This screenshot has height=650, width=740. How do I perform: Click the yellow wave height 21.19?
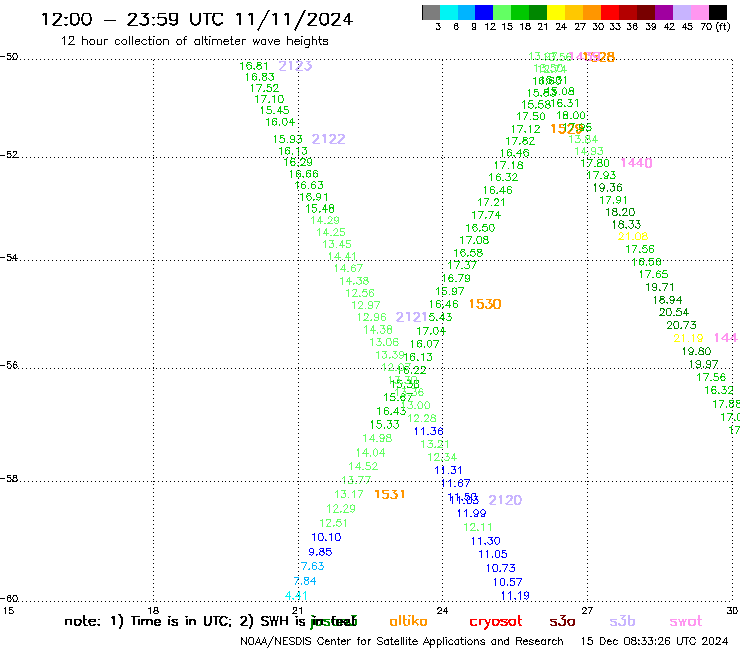click(x=688, y=338)
